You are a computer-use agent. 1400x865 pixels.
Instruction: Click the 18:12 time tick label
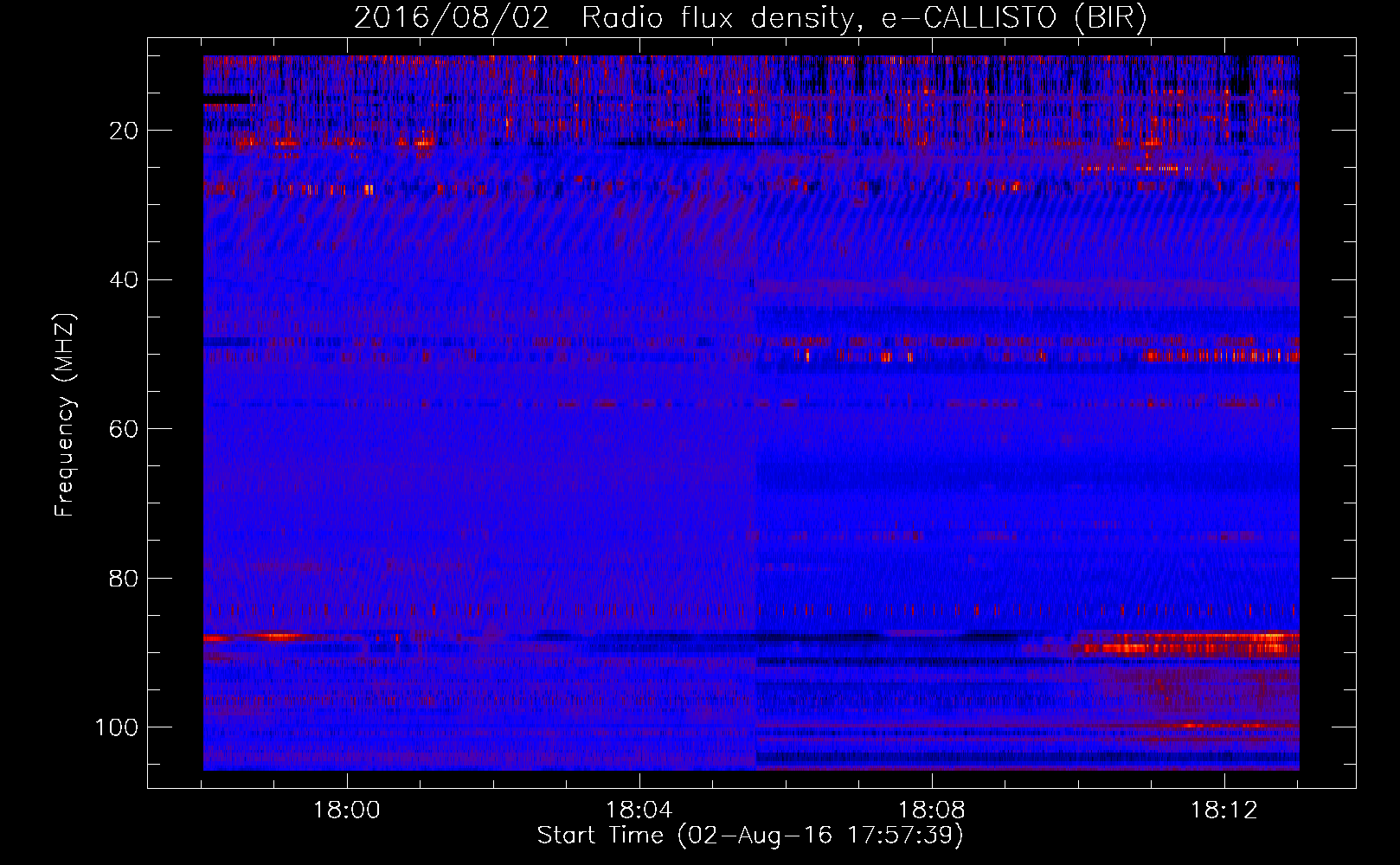tap(1224, 811)
